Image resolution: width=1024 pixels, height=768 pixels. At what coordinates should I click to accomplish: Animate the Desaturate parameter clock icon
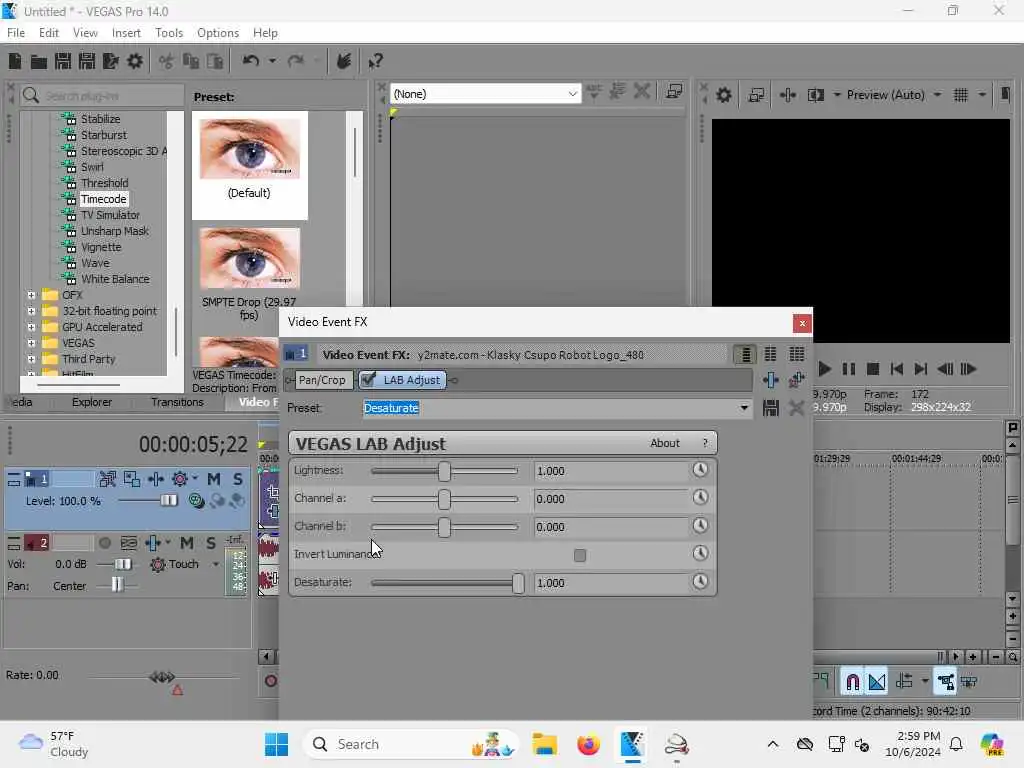(x=700, y=581)
